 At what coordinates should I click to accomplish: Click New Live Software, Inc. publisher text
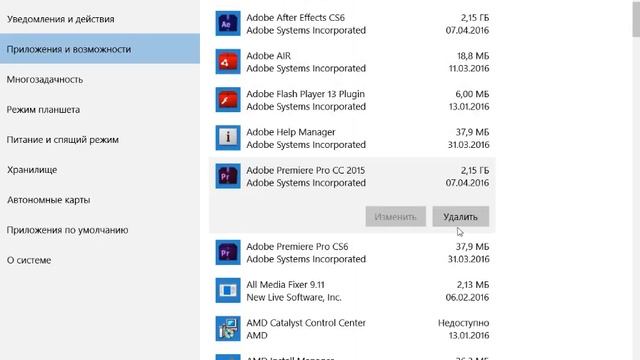tap(294, 297)
